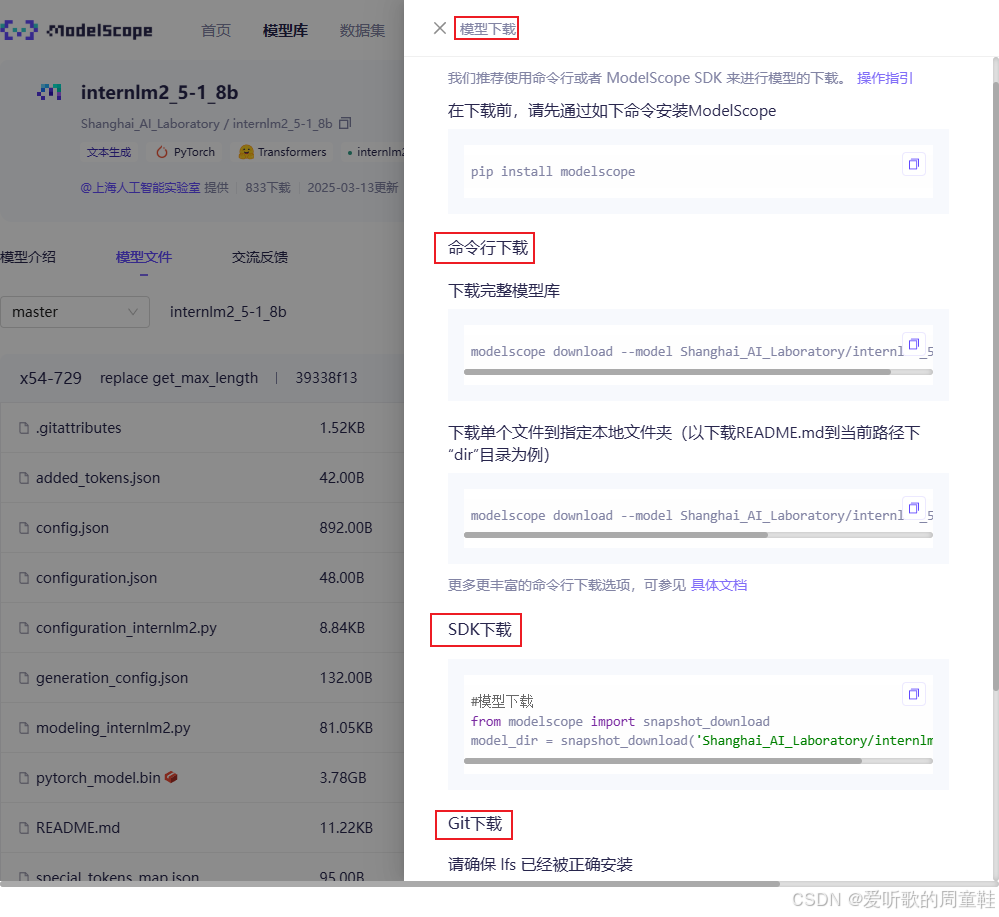999x917 pixels.
Task: Click commit hash 39338f13
Action: coord(326,379)
